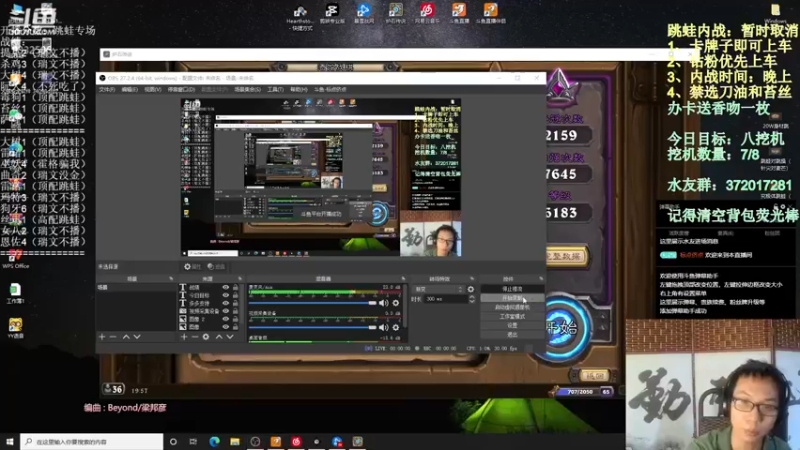Viewport: 800px width, 450px height.
Task: Open Task View in the taskbar
Action: pyautogui.click(x=193, y=441)
